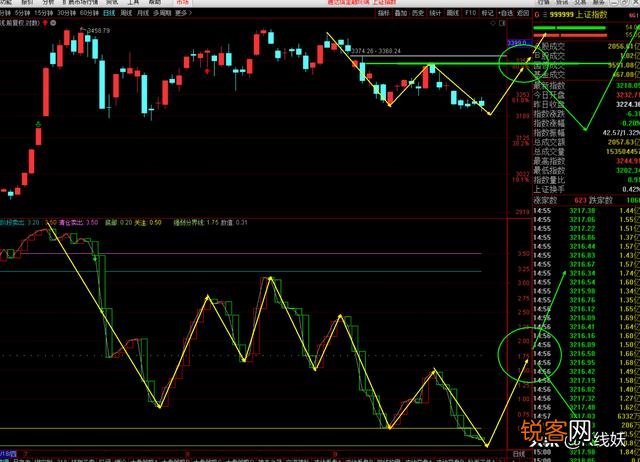
Task: Click the 日线 label at bottom right
Action: click(519, 454)
